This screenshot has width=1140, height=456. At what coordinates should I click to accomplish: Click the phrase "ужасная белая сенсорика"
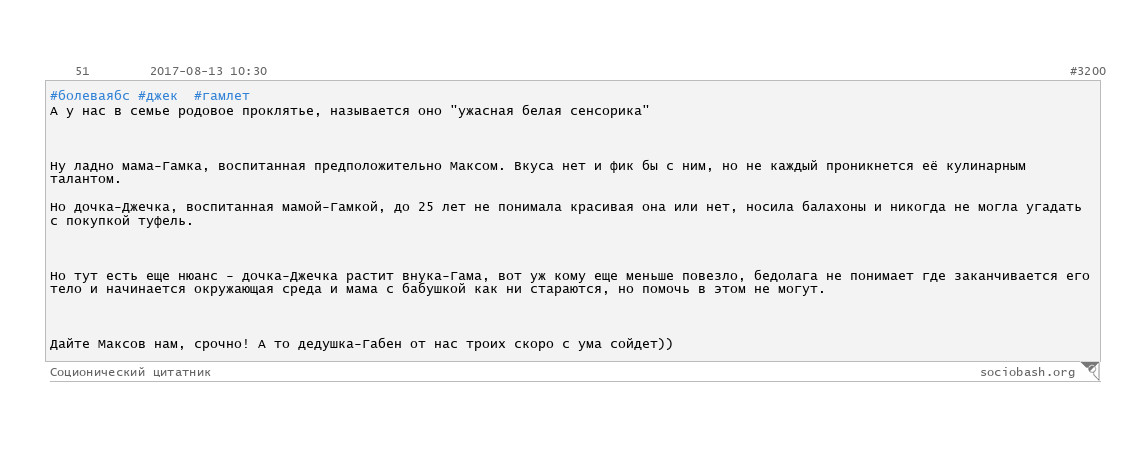[549, 111]
